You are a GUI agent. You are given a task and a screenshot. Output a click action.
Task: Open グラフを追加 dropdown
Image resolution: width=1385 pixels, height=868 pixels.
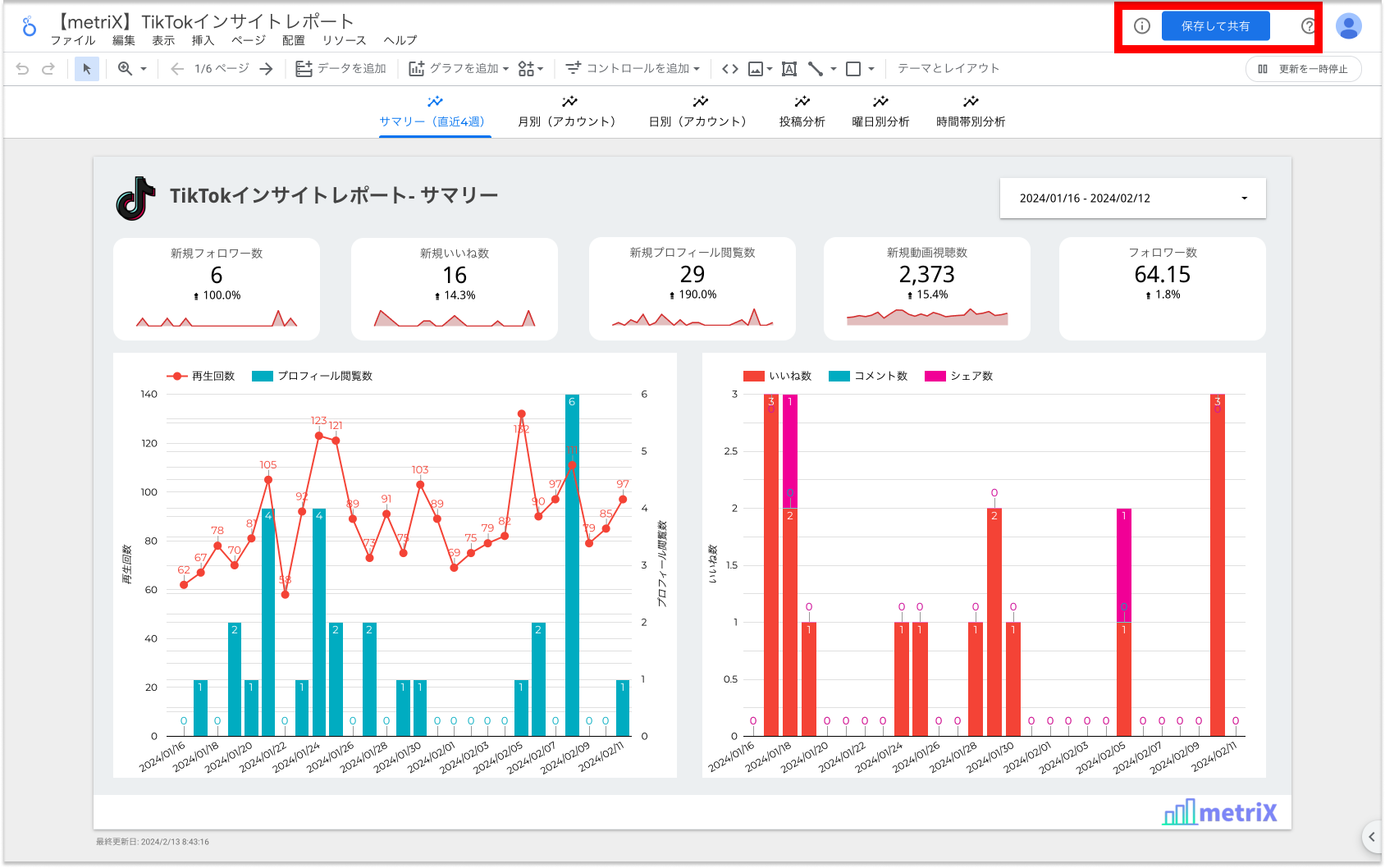pos(459,69)
